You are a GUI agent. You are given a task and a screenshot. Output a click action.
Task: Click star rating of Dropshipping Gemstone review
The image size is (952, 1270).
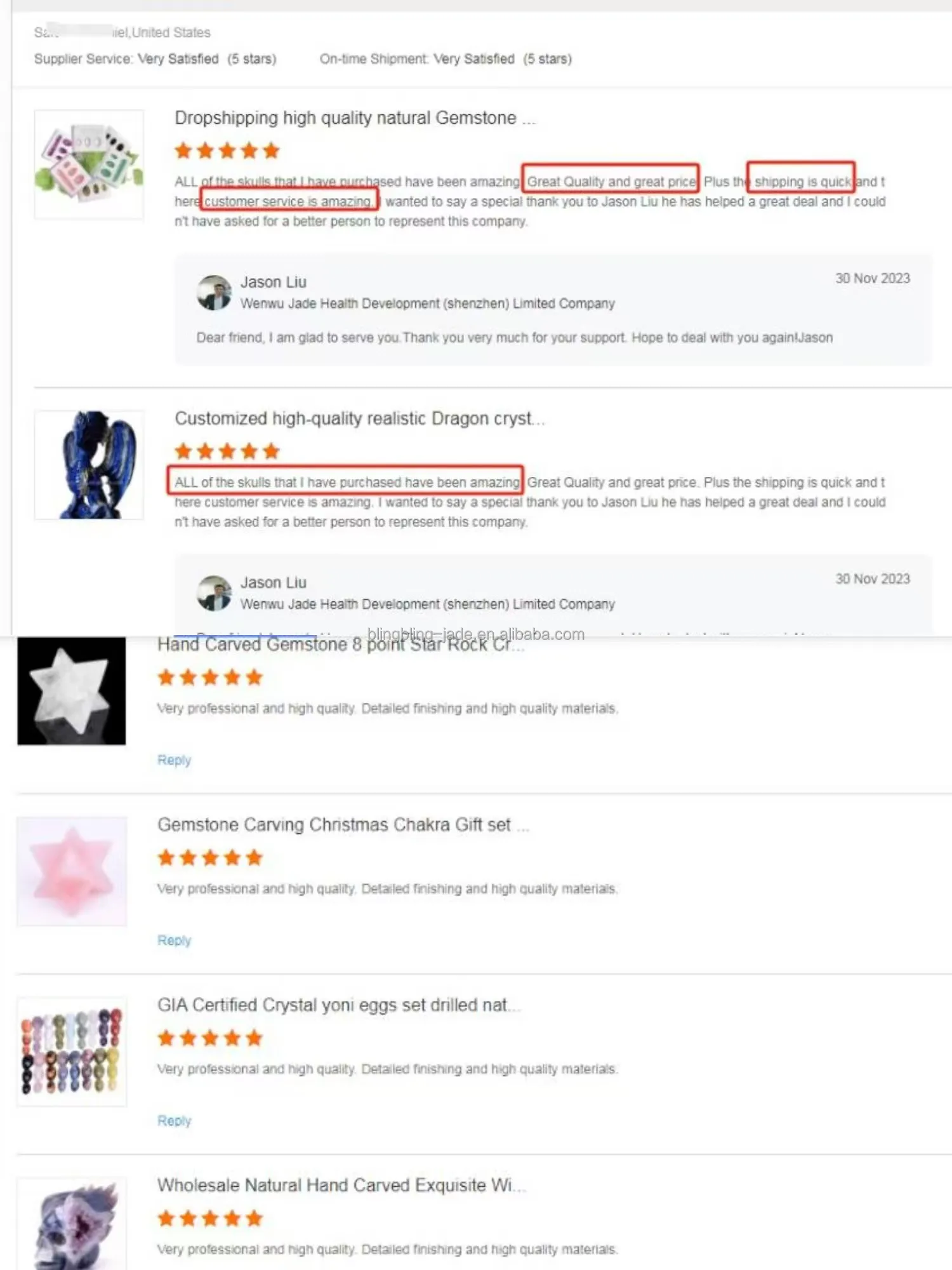pos(227,151)
